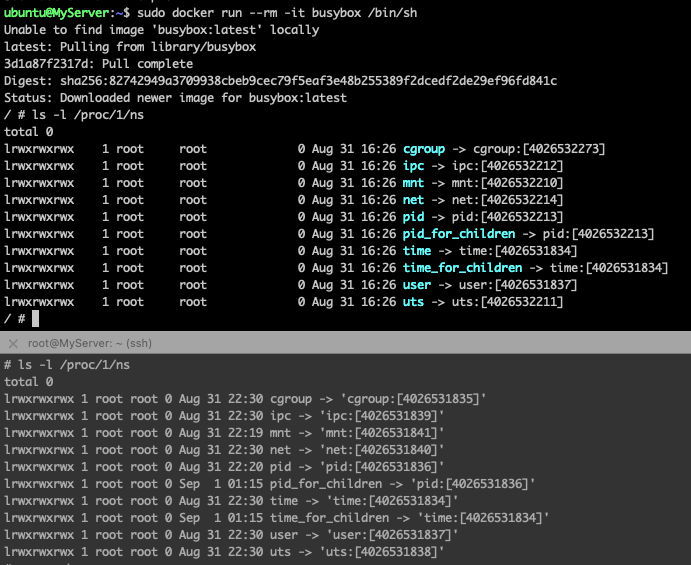Image resolution: width=691 pixels, height=565 pixels.
Task: Click the 'ubuntu@MyServer' prompt text
Action: coord(56,13)
